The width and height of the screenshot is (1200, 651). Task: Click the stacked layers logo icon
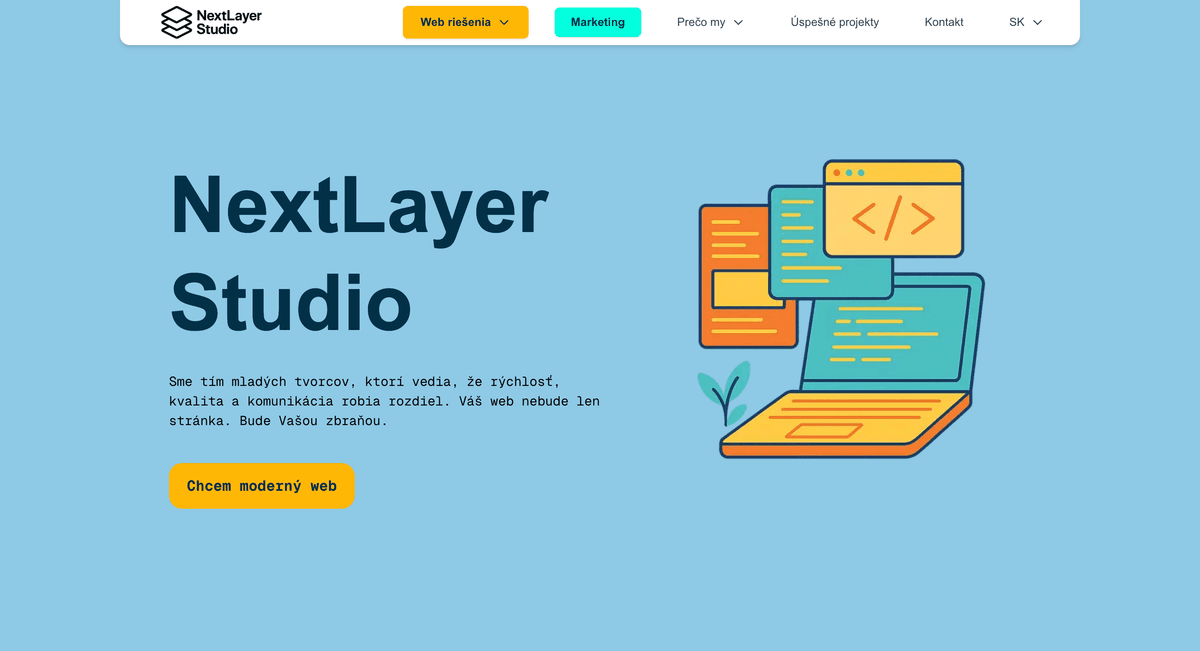coord(176,22)
